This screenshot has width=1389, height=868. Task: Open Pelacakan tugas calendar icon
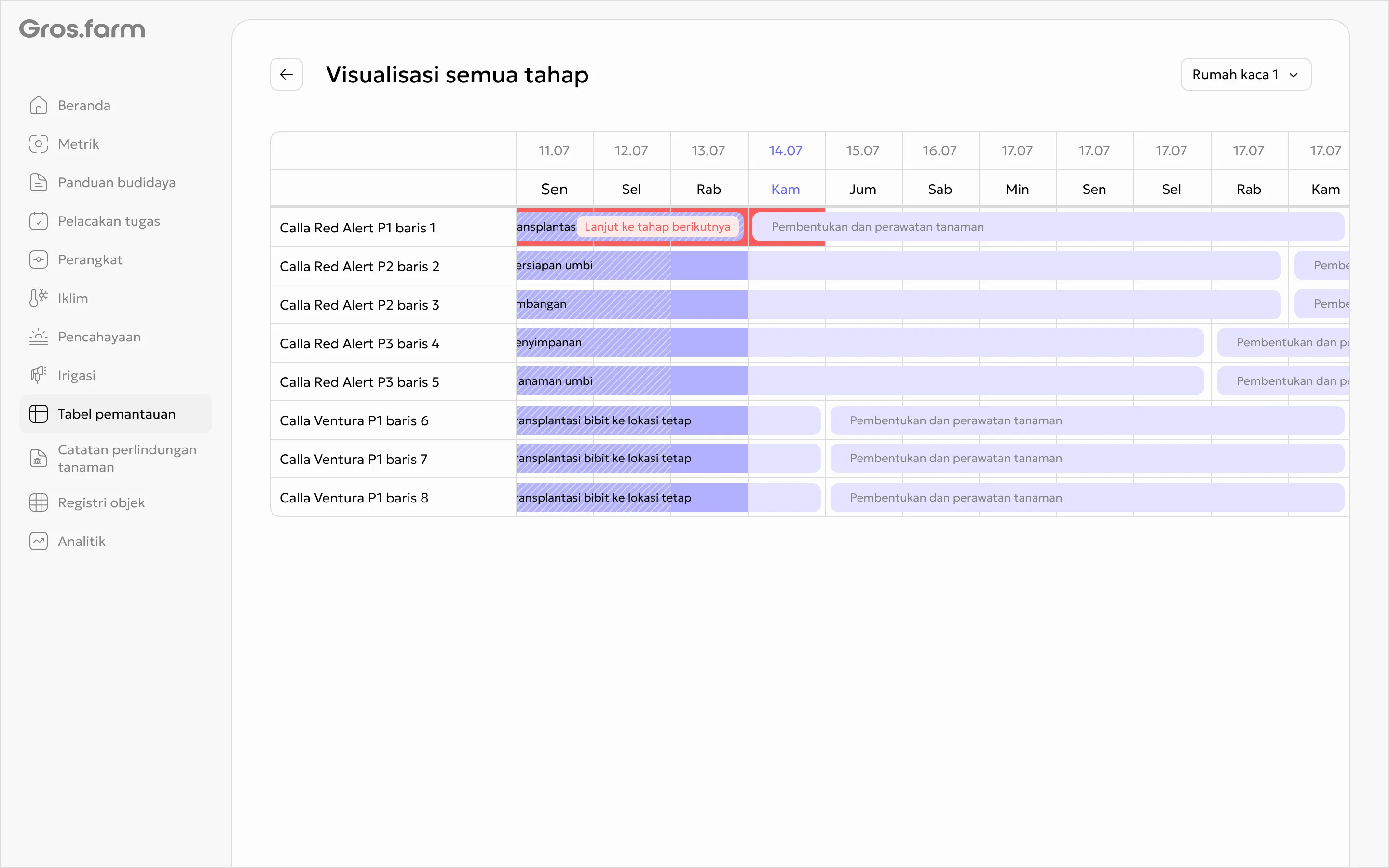pos(39,221)
